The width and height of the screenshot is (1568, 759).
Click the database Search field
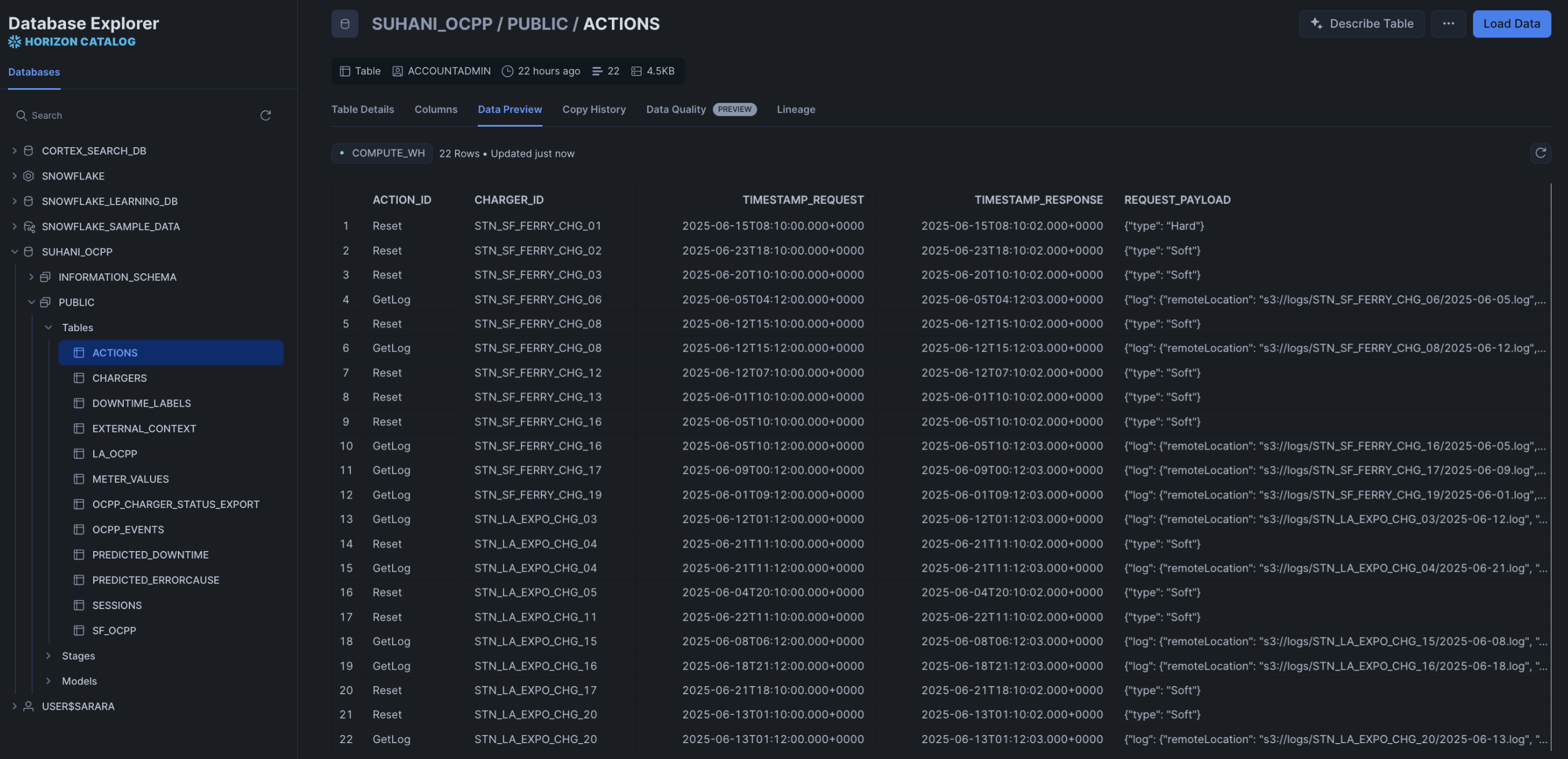(134, 116)
